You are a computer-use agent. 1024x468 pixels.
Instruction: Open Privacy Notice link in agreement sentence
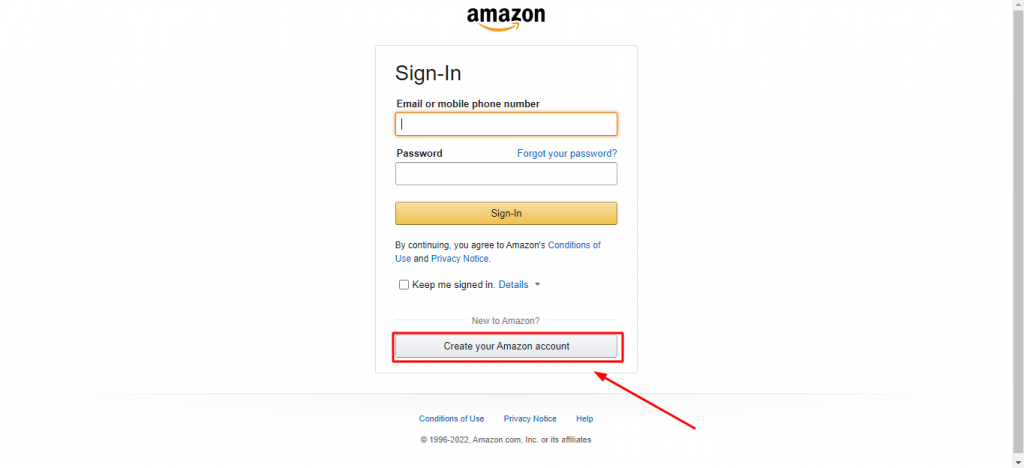point(460,258)
